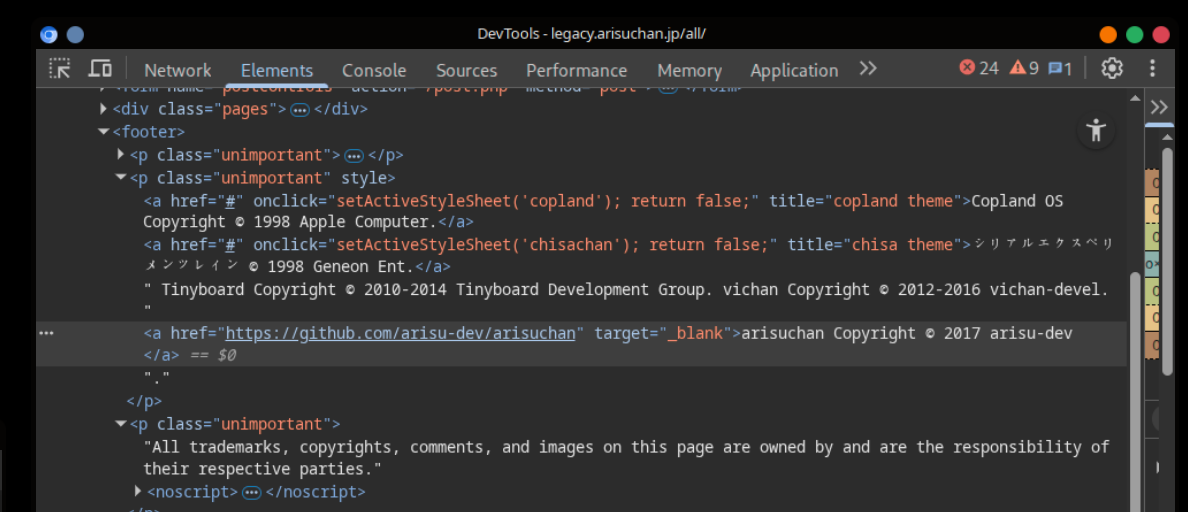1188x512 pixels.
Task: Open the Sources tab
Action: coord(466,70)
